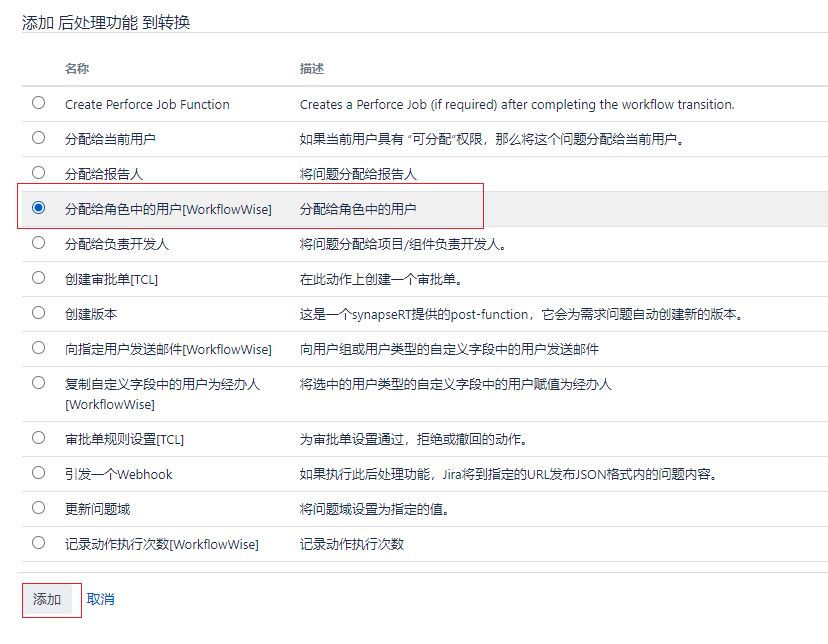Viewport: 828px width, 644px height.
Task: Select 复制自定义字段中的用户为经办人 radio button
Action: click(38, 383)
